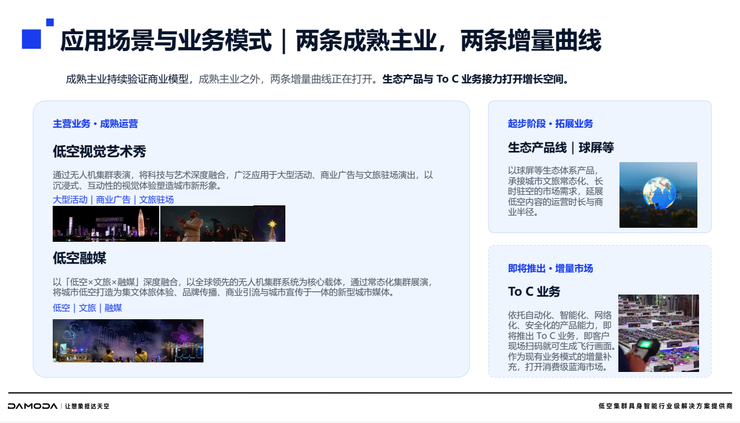Image resolution: width=740 pixels, height=423 pixels.
Task: Click the heading 低空融媒
Action: (79, 258)
